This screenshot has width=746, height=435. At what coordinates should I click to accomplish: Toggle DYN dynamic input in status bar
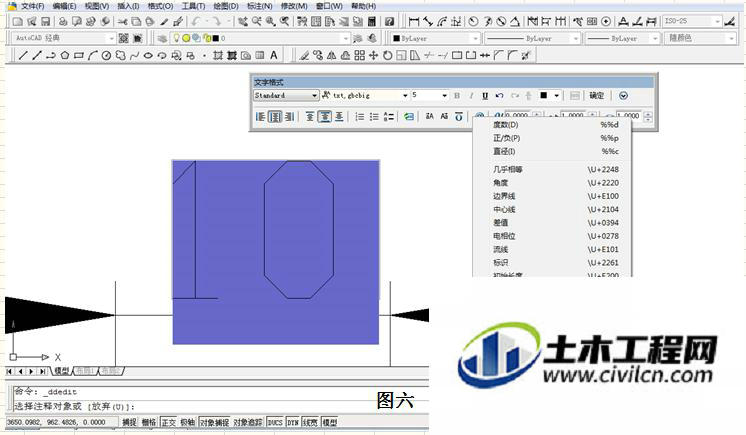pyautogui.click(x=293, y=422)
